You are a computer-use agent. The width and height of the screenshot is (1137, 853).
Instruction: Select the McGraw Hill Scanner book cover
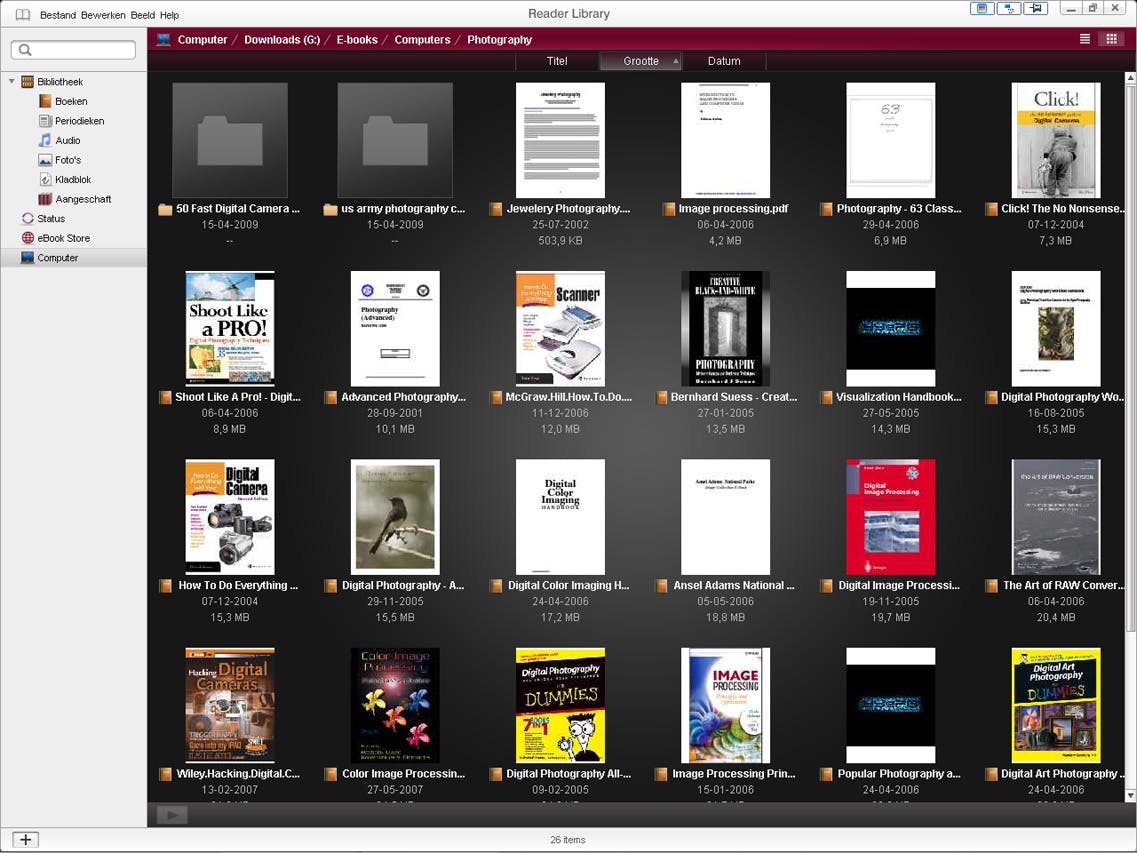(x=560, y=329)
